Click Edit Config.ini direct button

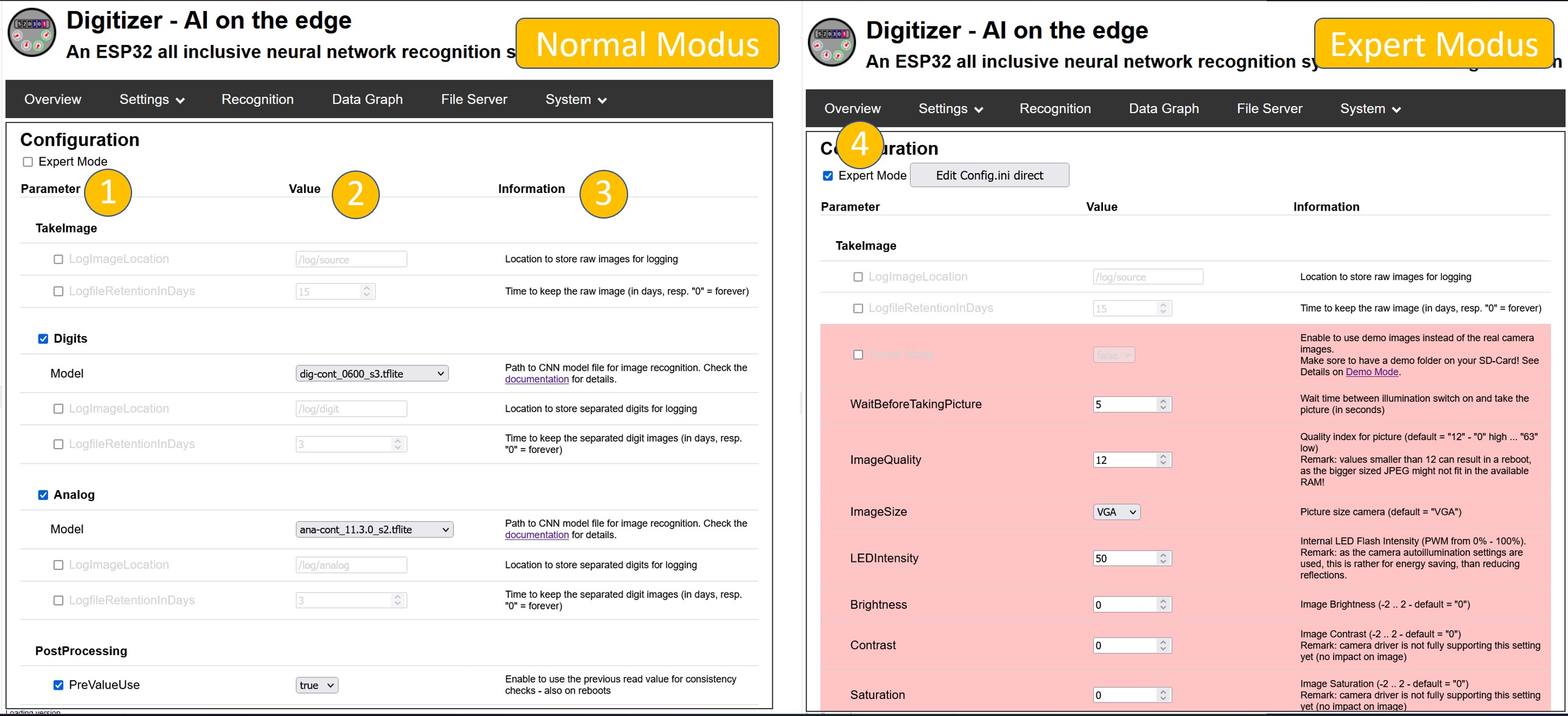[x=989, y=175]
